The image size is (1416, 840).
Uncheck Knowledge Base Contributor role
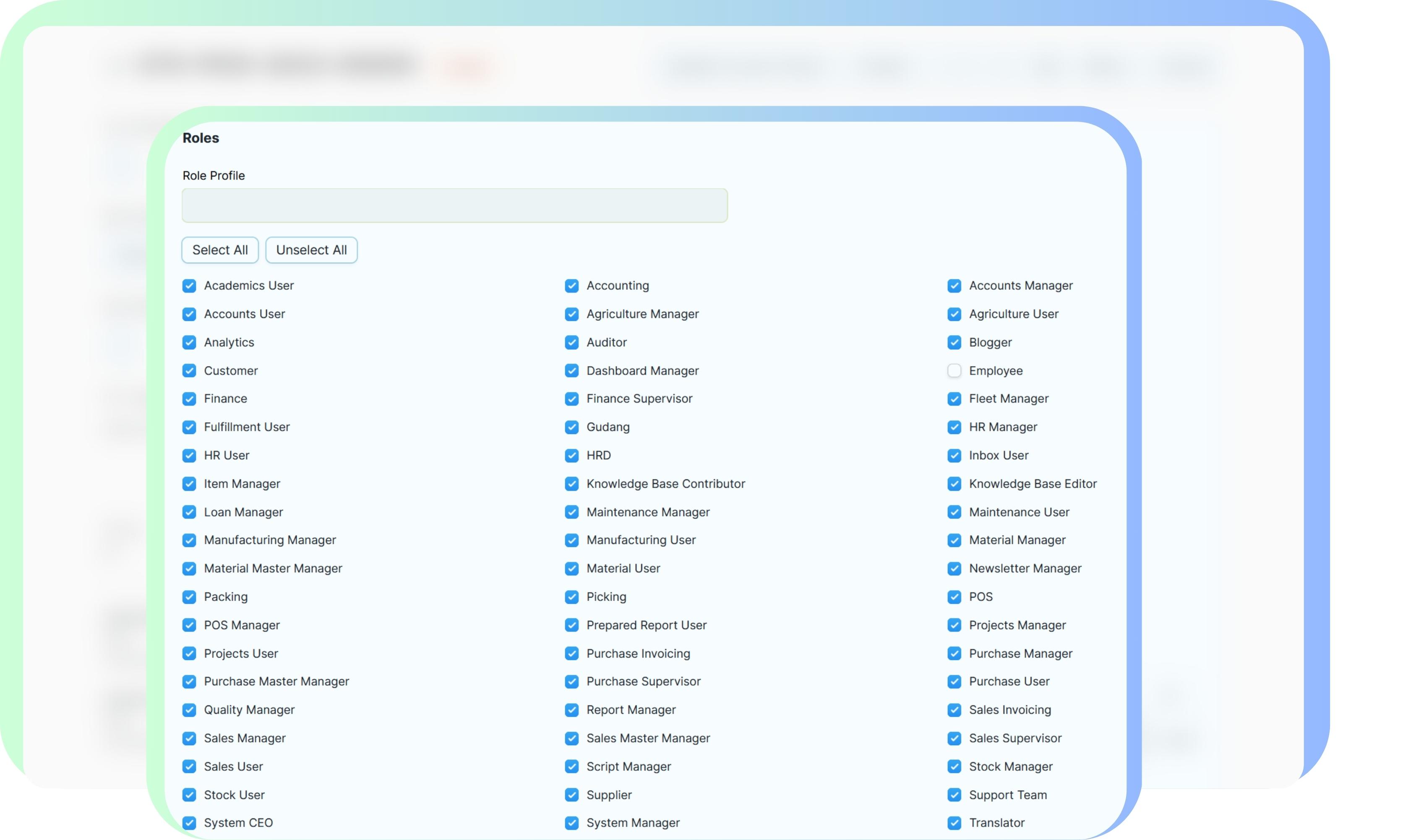click(x=571, y=484)
